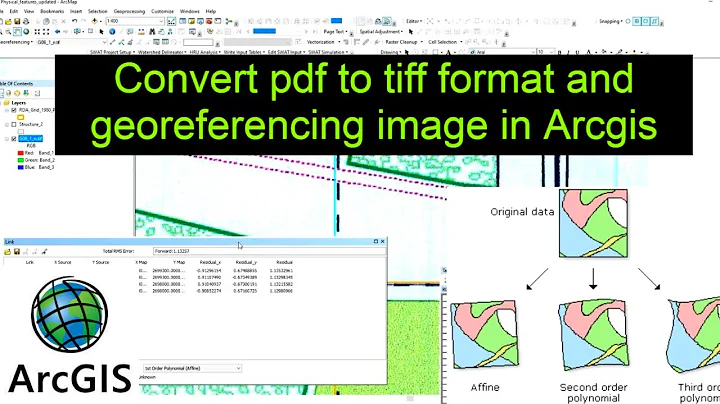Image resolution: width=720 pixels, height=404 pixels.
Task: Open the Bookmarks menu
Action: click(52, 11)
